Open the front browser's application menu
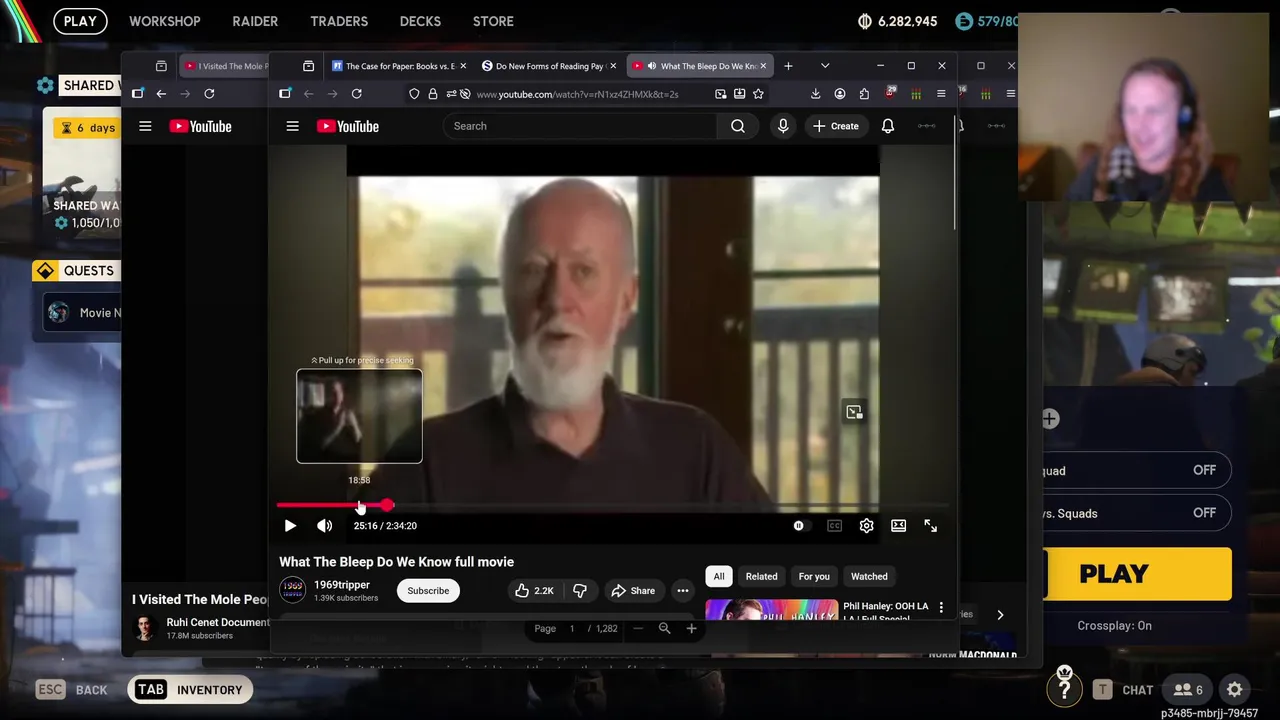Image resolution: width=1280 pixels, height=720 pixels. coord(941,94)
